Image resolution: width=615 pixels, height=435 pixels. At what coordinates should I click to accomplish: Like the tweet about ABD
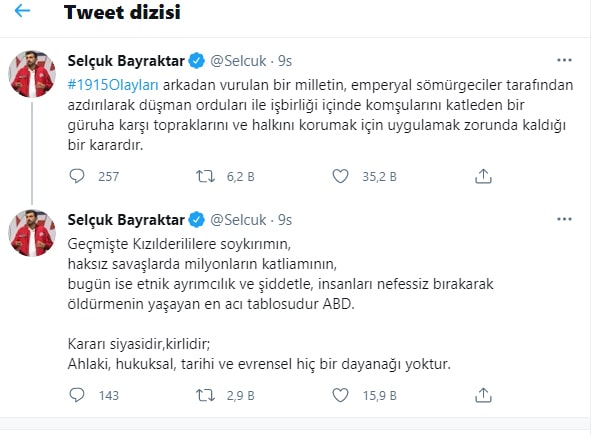coord(340,396)
